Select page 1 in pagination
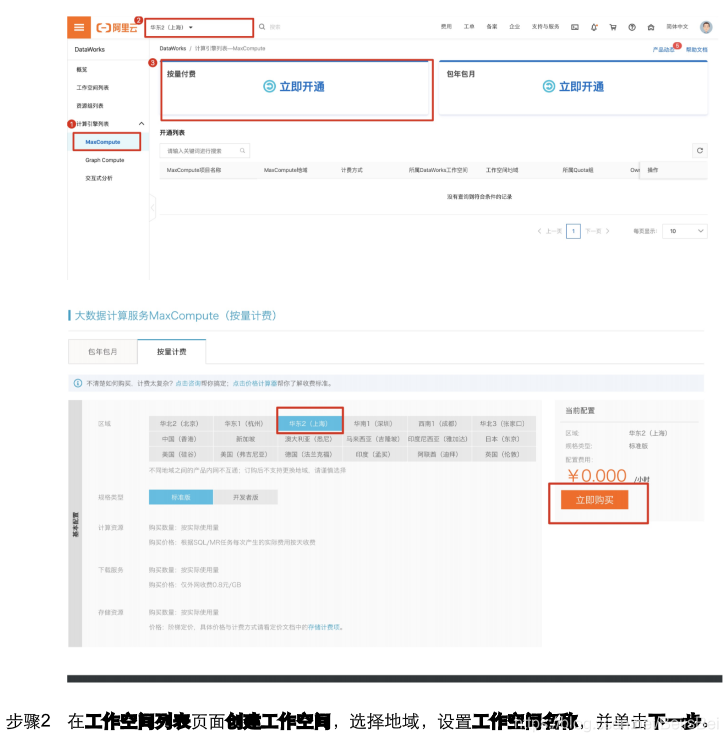This screenshot has width=728, height=742. tap(573, 231)
